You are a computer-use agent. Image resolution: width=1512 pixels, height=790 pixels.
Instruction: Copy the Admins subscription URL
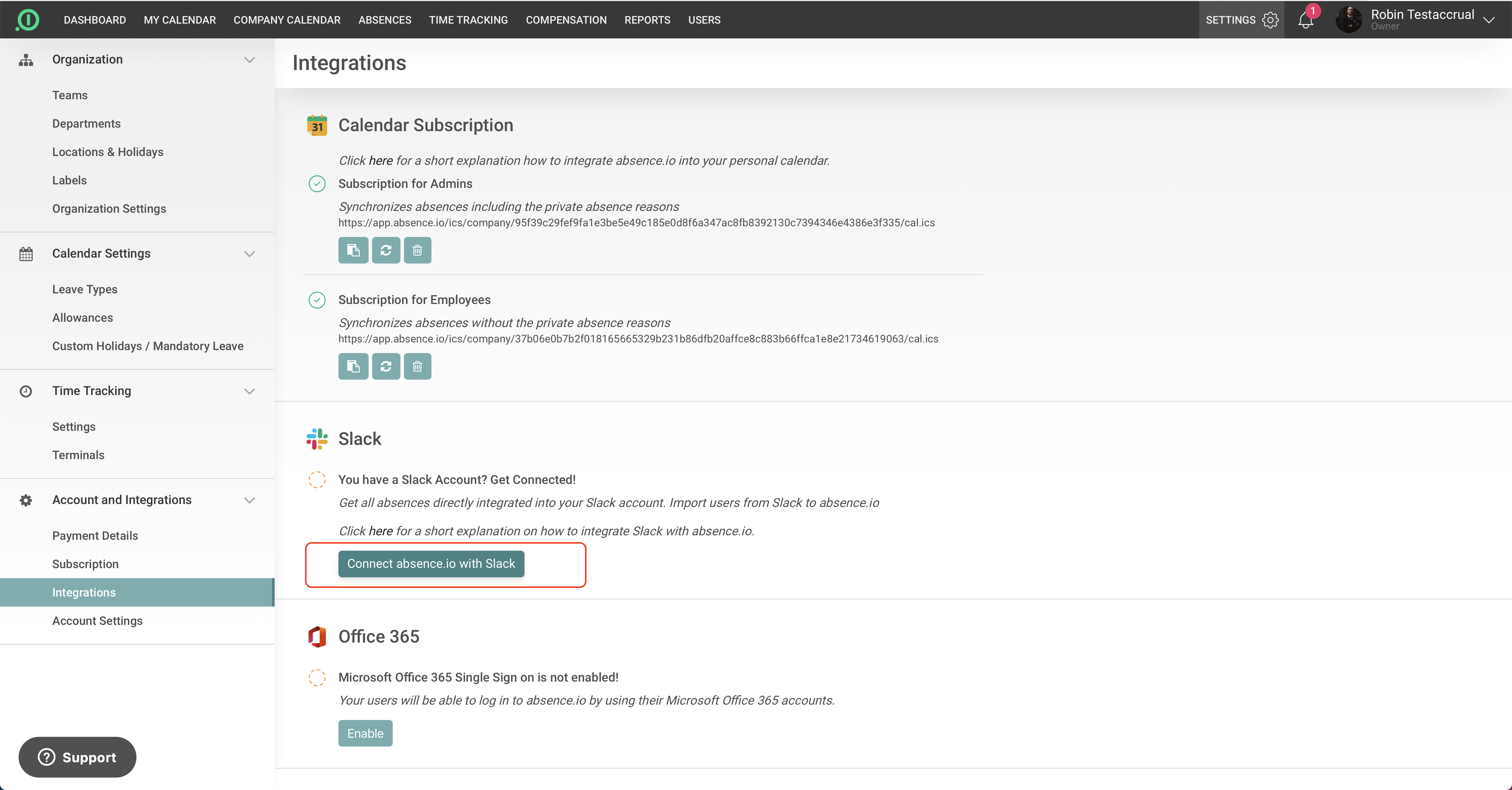[x=353, y=250]
